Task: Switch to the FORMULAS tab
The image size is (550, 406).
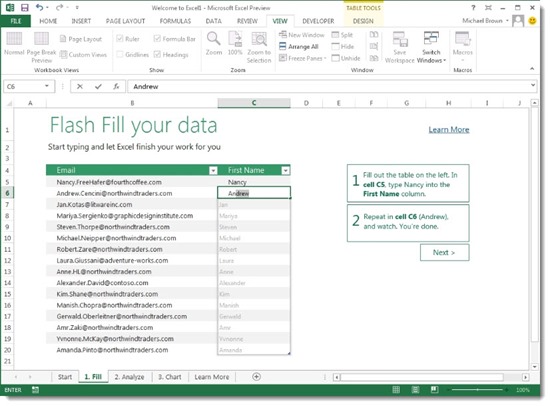Action: point(175,21)
